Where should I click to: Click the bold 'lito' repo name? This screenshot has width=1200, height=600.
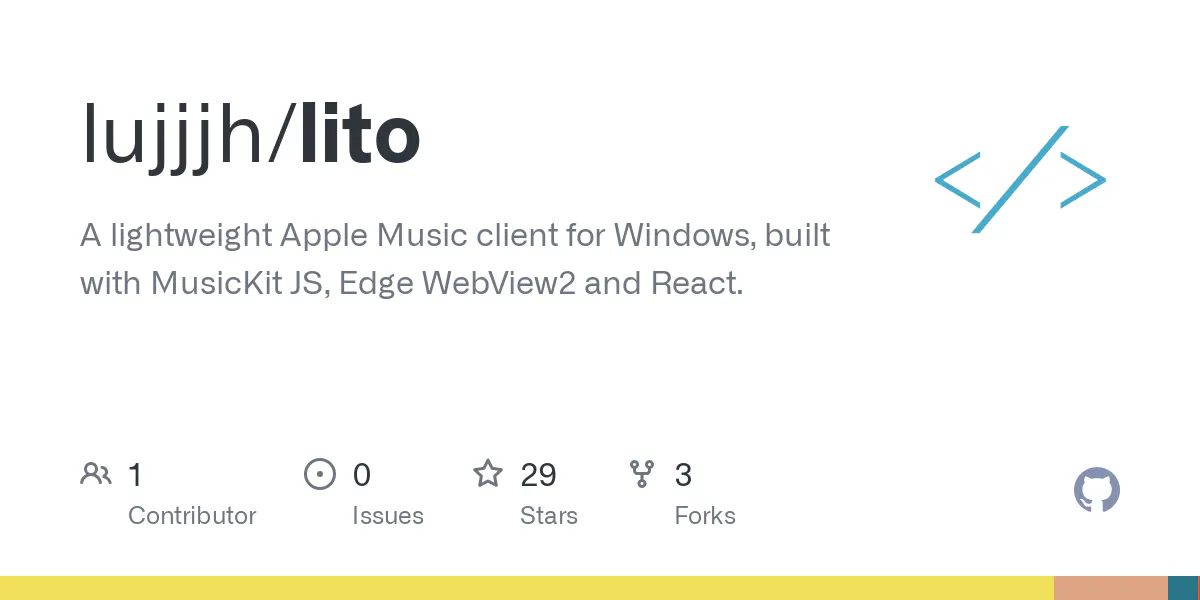click(x=360, y=133)
